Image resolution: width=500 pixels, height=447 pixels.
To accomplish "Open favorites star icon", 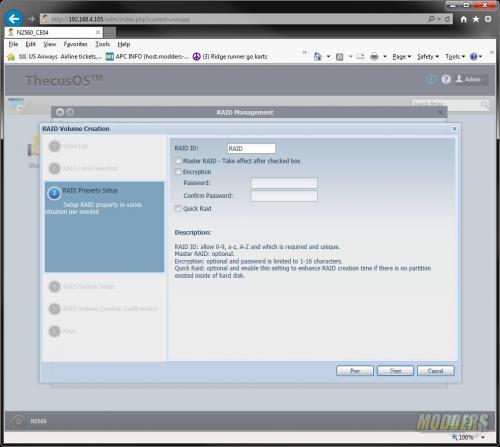I will click(x=476, y=19).
